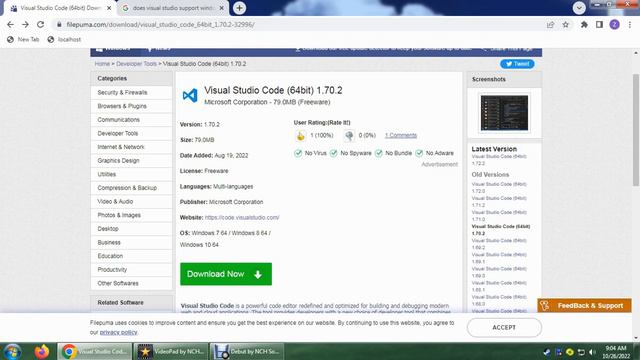Open Utilities category
The width and height of the screenshot is (640, 360).
131,174
